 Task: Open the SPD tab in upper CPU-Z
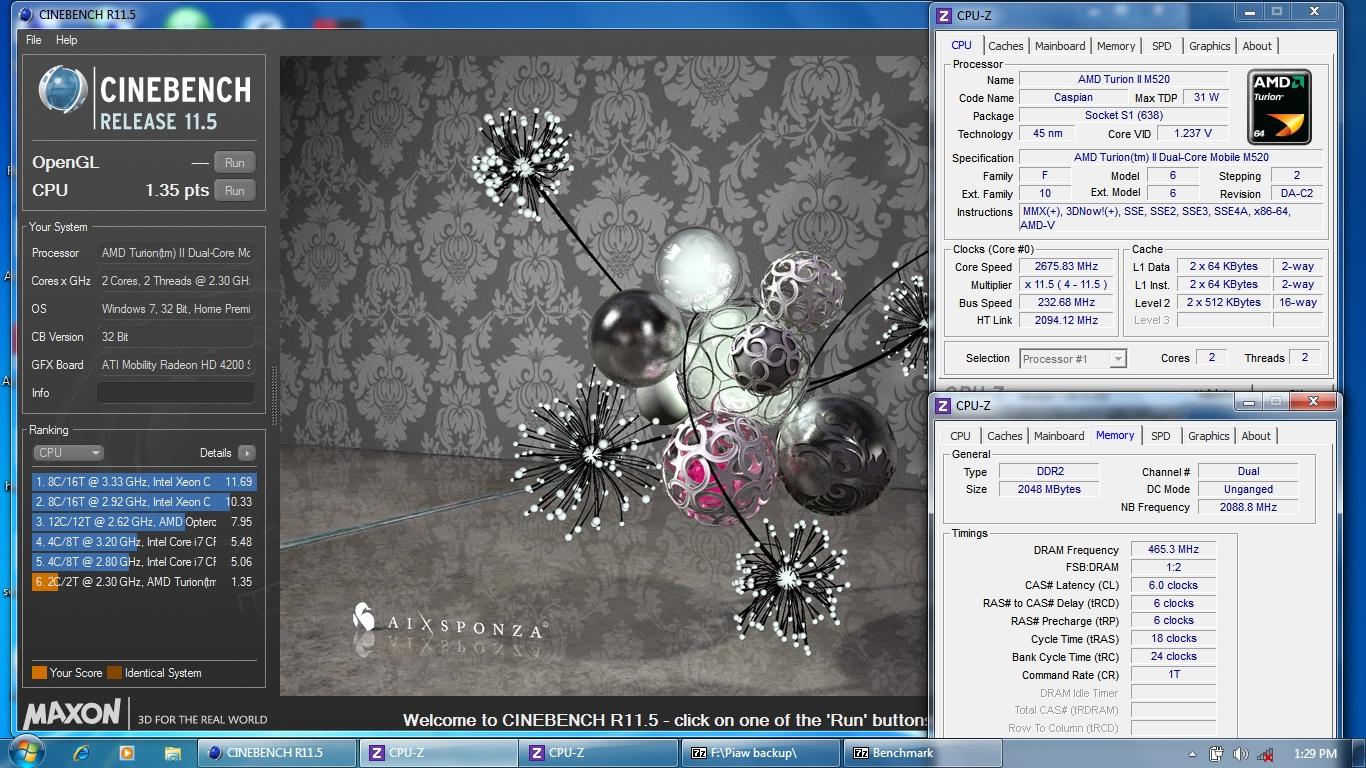click(1162, 46)
